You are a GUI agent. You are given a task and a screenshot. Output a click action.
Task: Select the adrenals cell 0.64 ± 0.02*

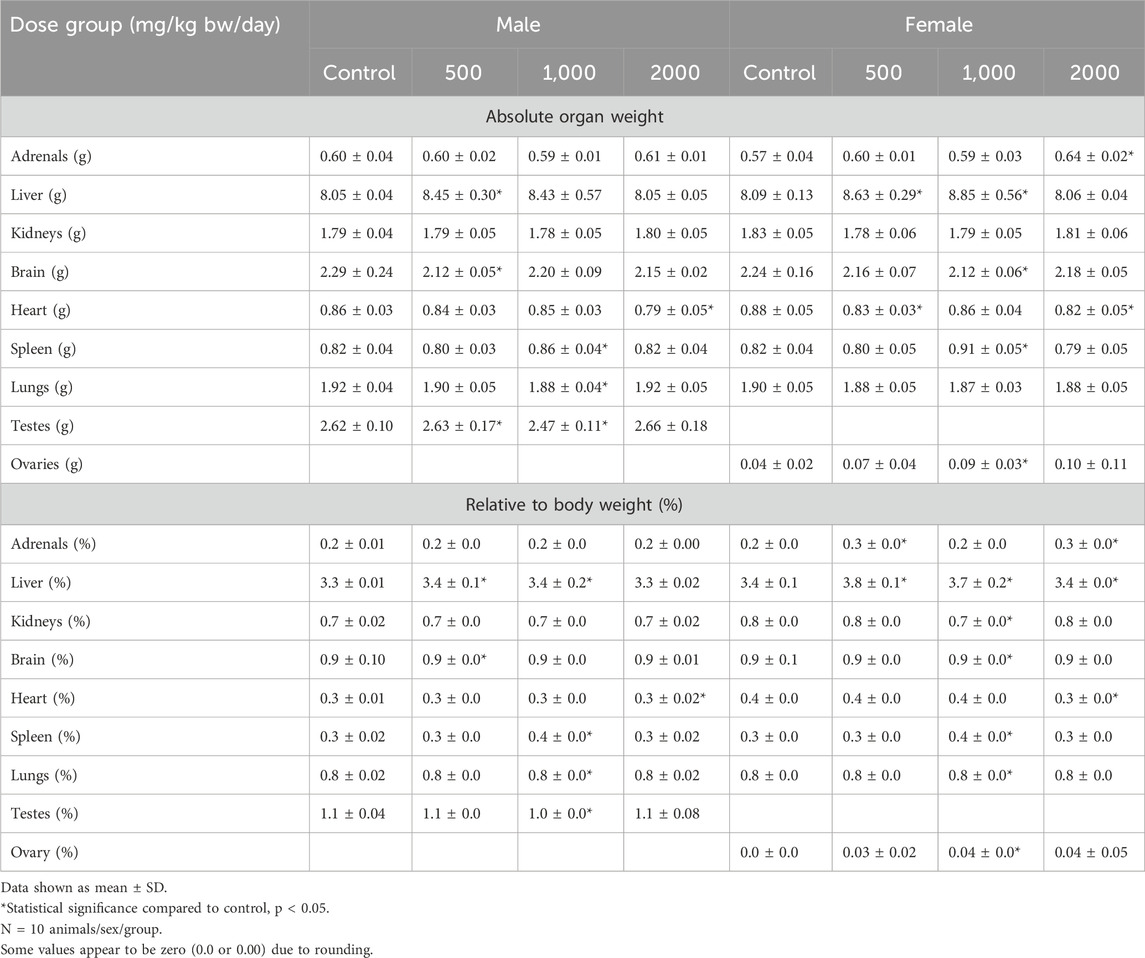coord(1093,156)
